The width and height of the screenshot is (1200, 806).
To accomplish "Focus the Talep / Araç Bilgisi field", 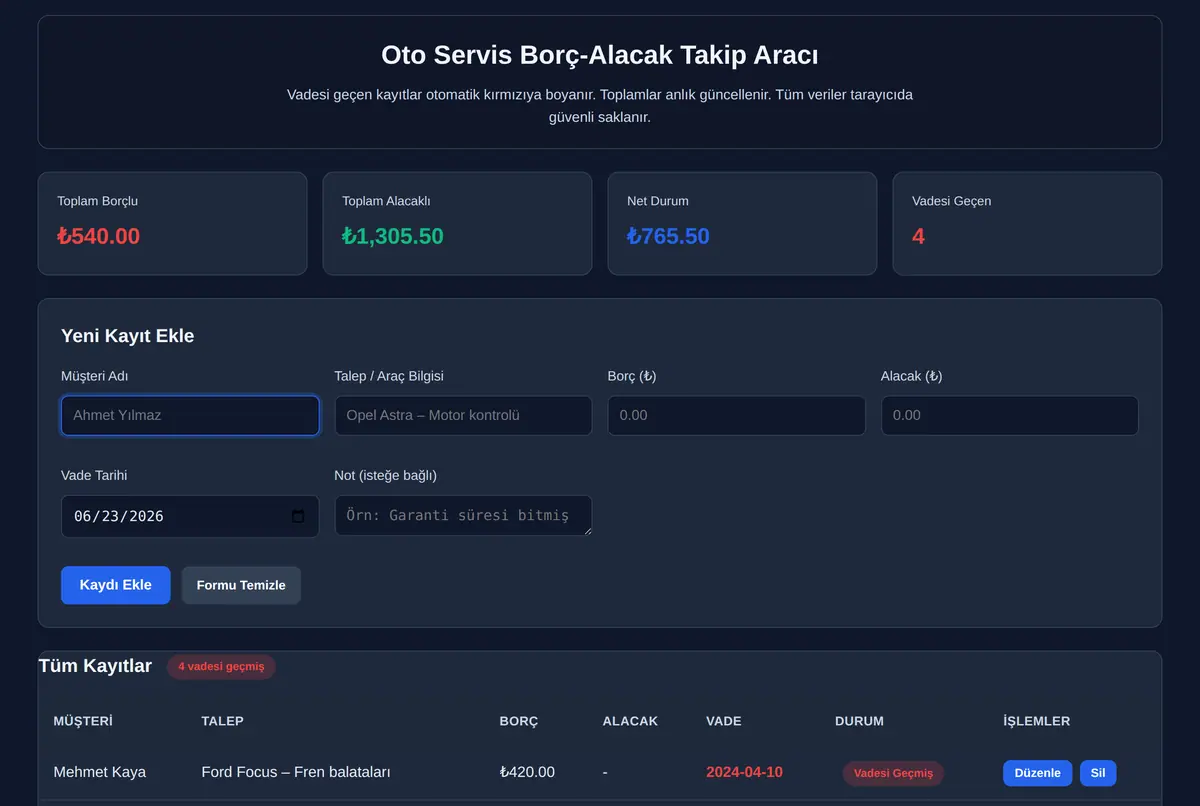I will click(463, 415).
